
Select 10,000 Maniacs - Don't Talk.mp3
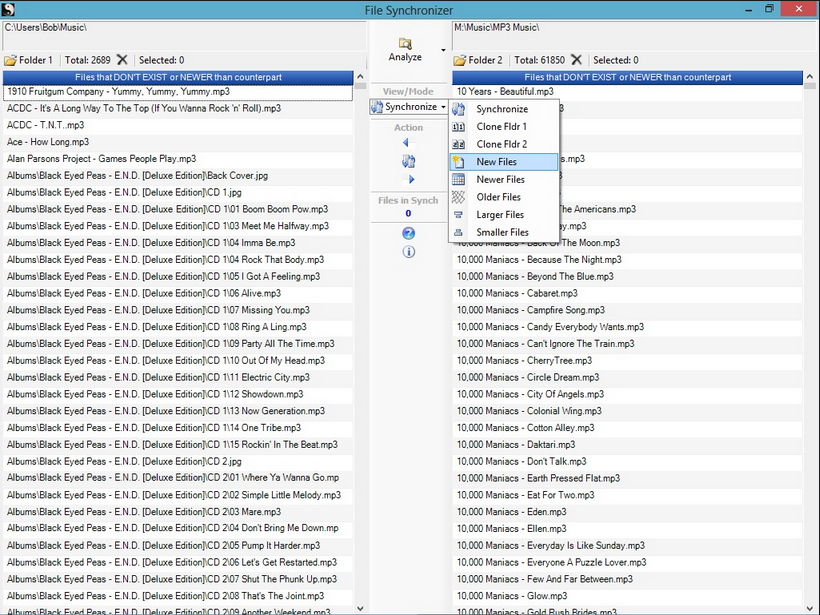(628, 462)
